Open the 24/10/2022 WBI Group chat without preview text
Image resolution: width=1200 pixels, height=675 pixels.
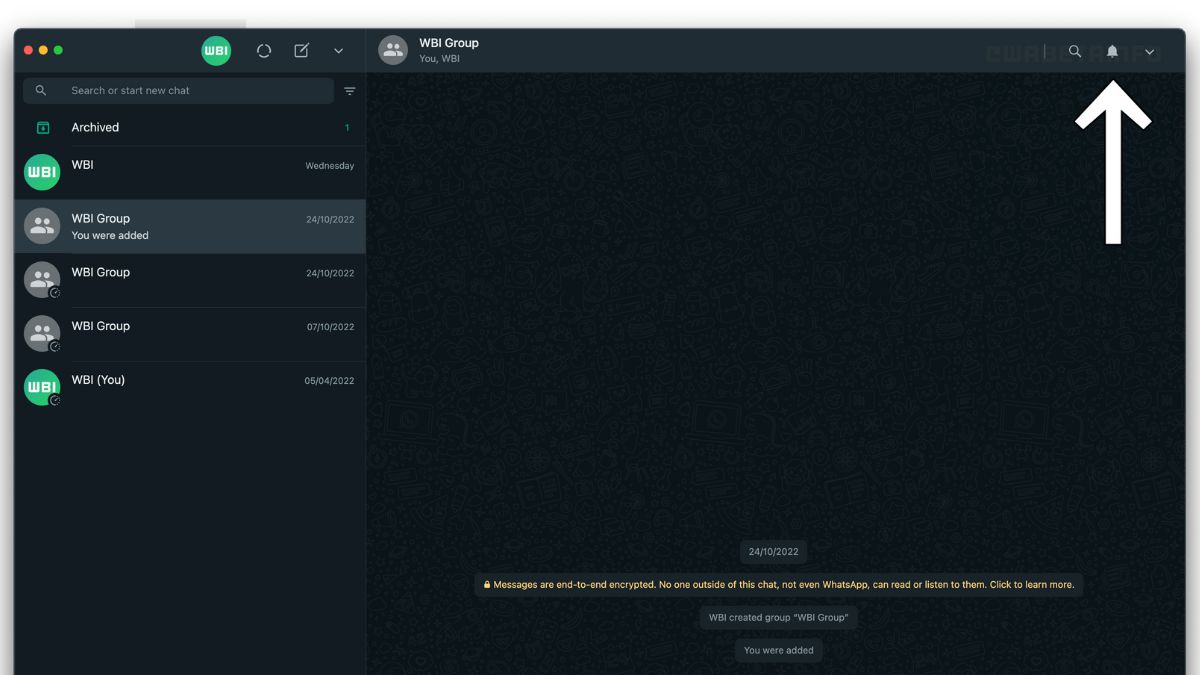point(190,280)
